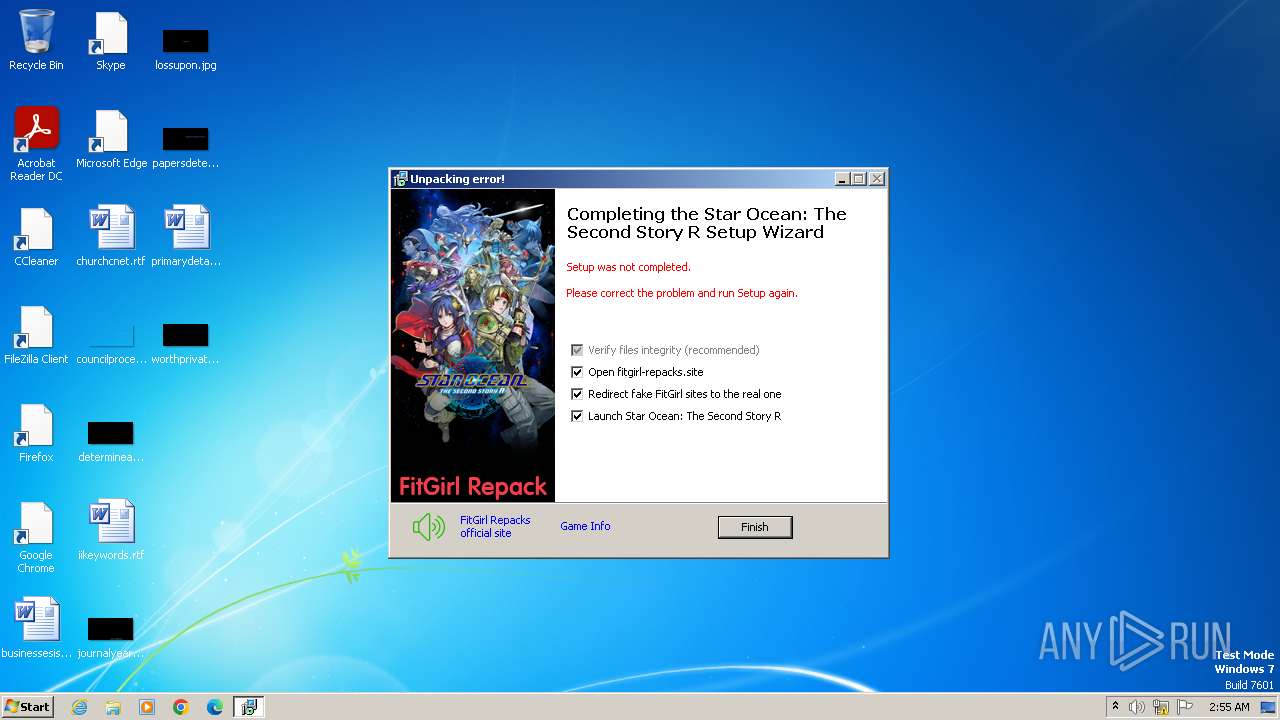Open File Explorer from taskbar

(x=113, y=707)
